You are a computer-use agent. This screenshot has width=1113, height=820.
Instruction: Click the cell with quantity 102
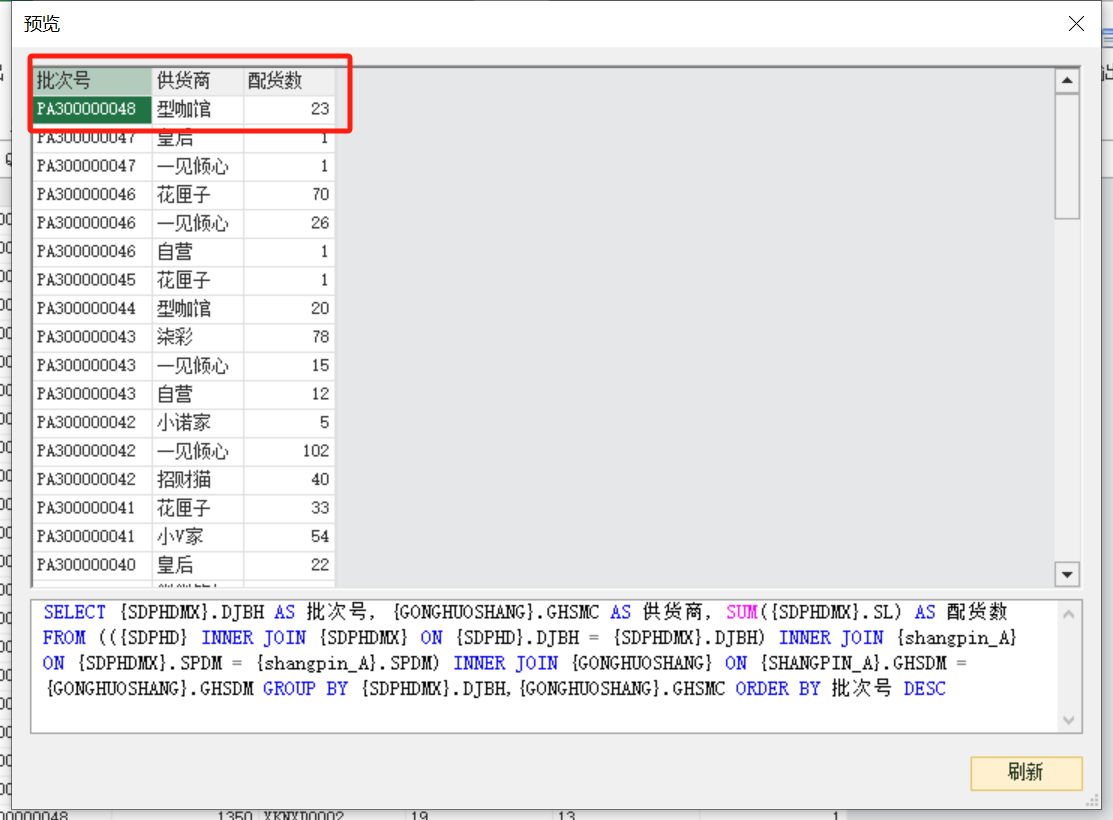coord(289,451)
